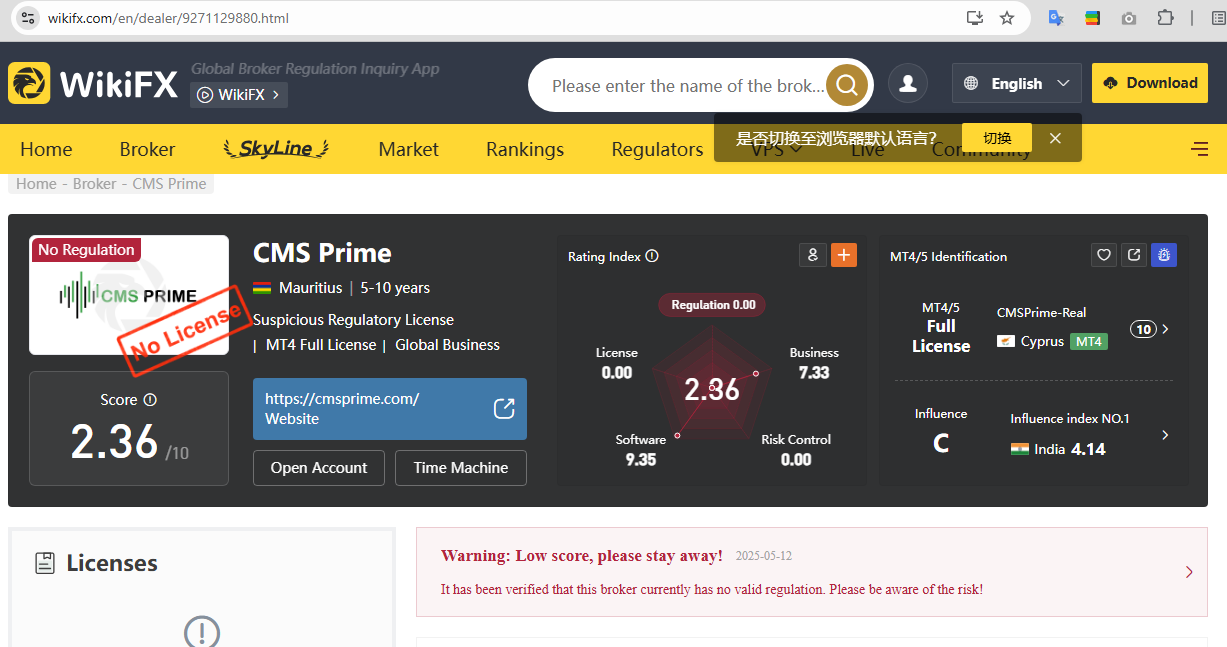Click the orange plus icon in Rating Index
1227x647 pixels.
click(844, 255)
